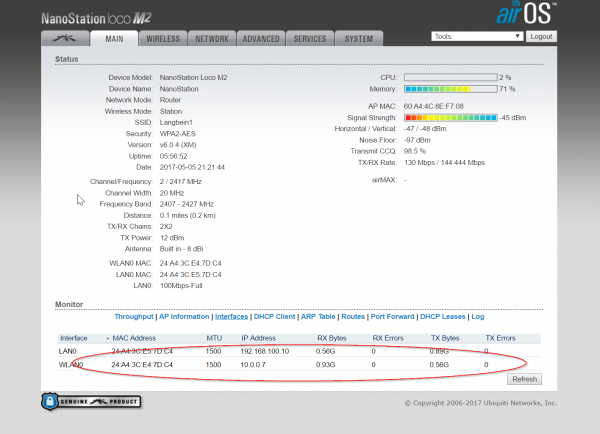Viewport: 600px width, 434px height.
Task: View AP Information link
Action: pos(186,316)
